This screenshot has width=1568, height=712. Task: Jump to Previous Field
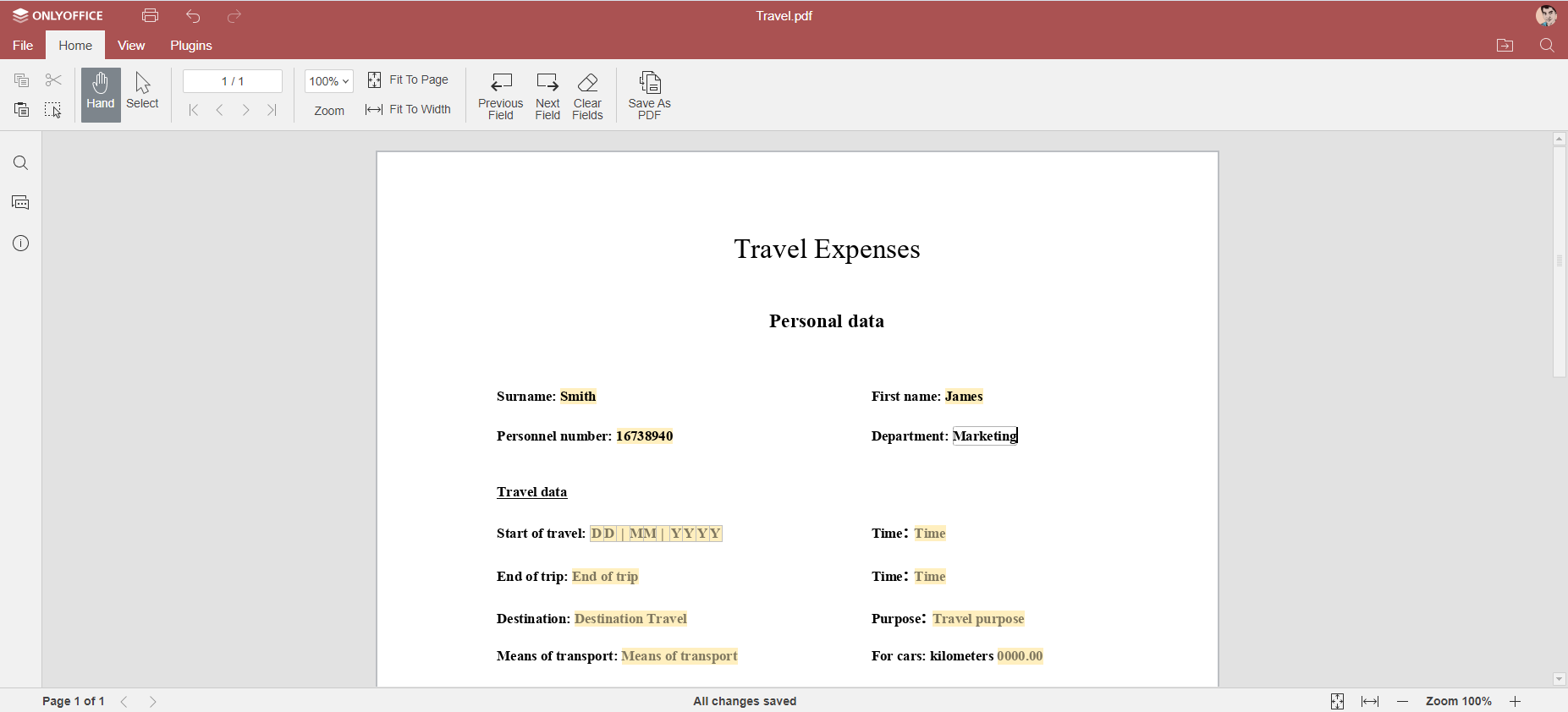500,95
